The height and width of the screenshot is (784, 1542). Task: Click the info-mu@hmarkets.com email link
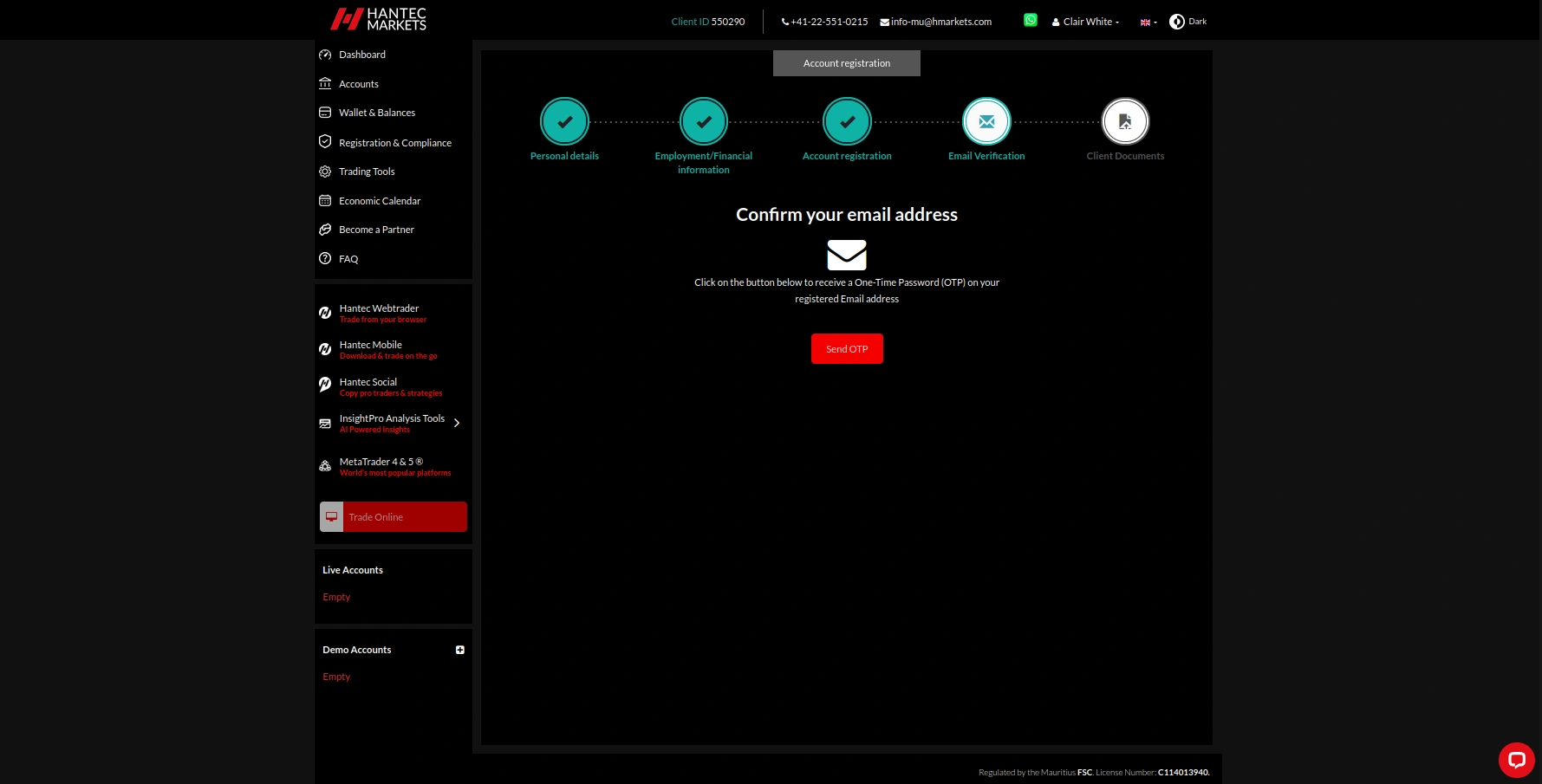point(940,22)
